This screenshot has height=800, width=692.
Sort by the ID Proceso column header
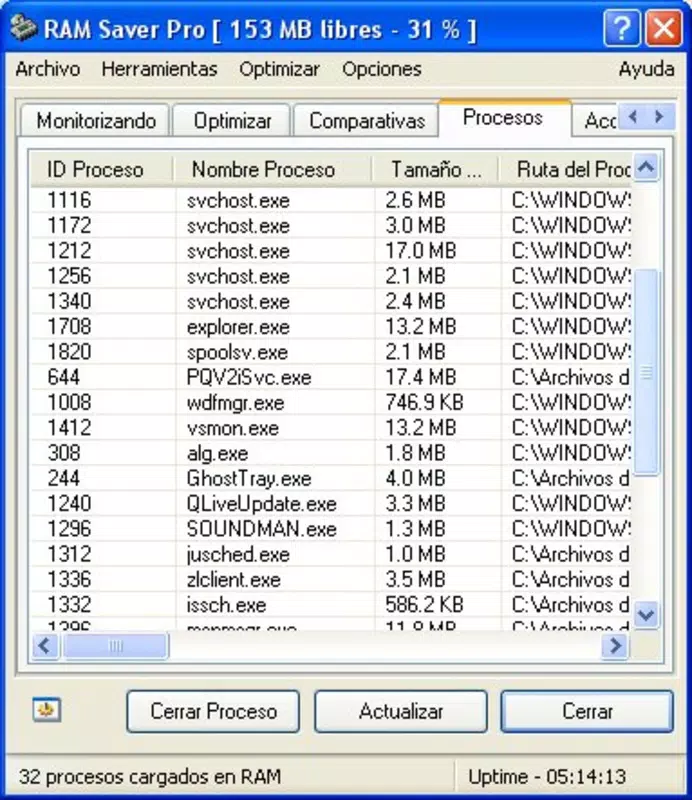102,169
